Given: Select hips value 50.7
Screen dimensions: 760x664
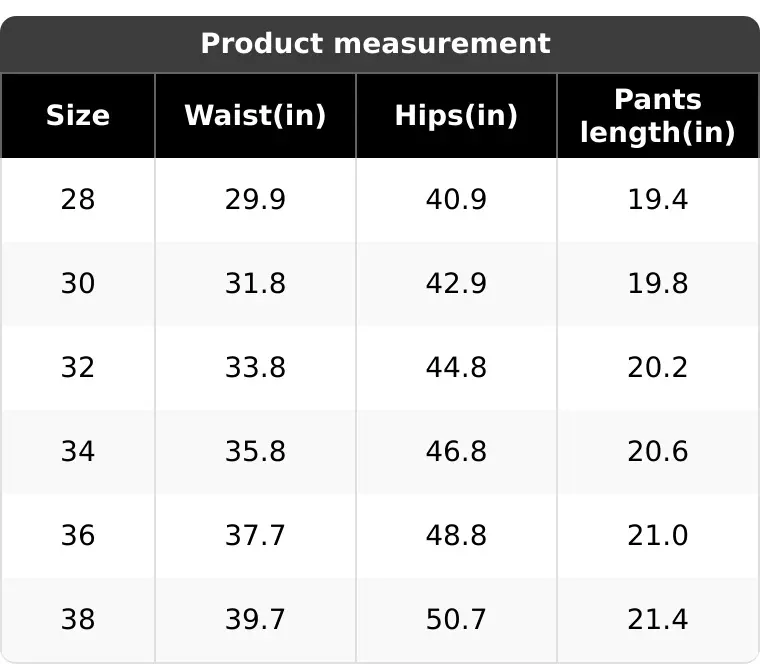Looking at the screenshot, I should click(456, 619).
